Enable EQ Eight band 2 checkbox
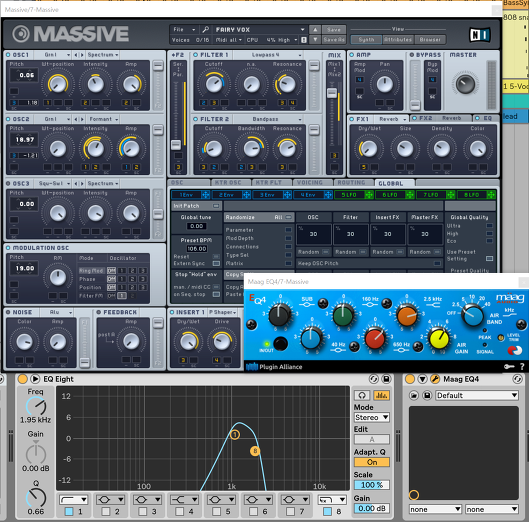Viewport: 529px width, 522px height. [x=106, y=512]
